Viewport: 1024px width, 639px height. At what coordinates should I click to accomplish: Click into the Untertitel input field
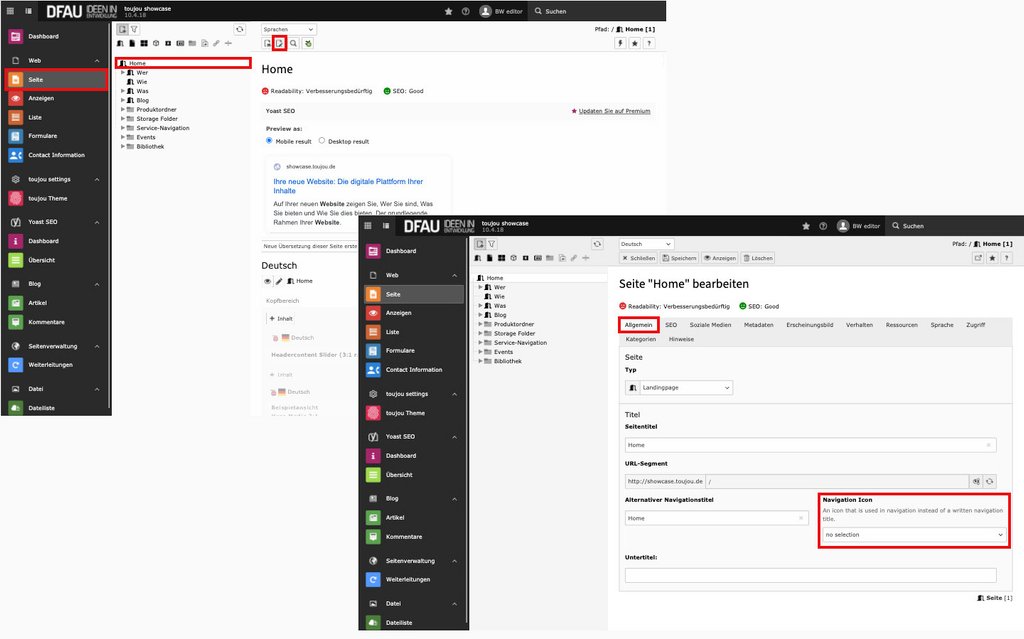click(810, 575)
